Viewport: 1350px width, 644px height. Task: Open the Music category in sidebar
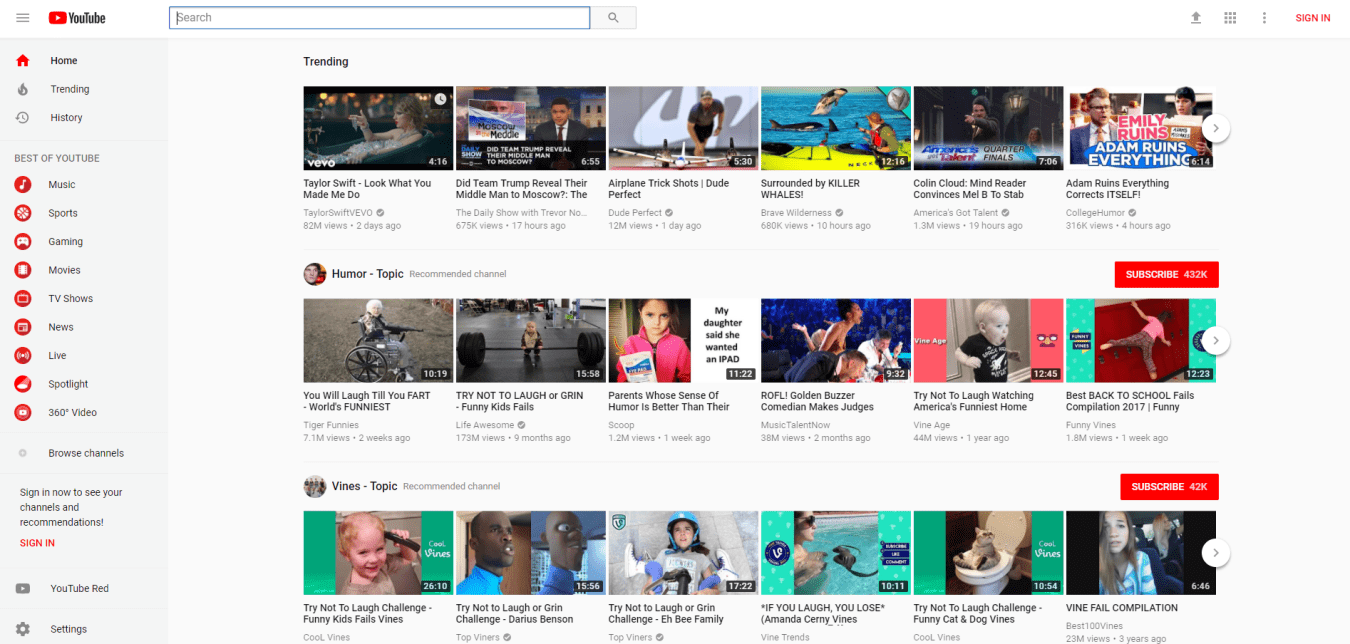[61, 185]
